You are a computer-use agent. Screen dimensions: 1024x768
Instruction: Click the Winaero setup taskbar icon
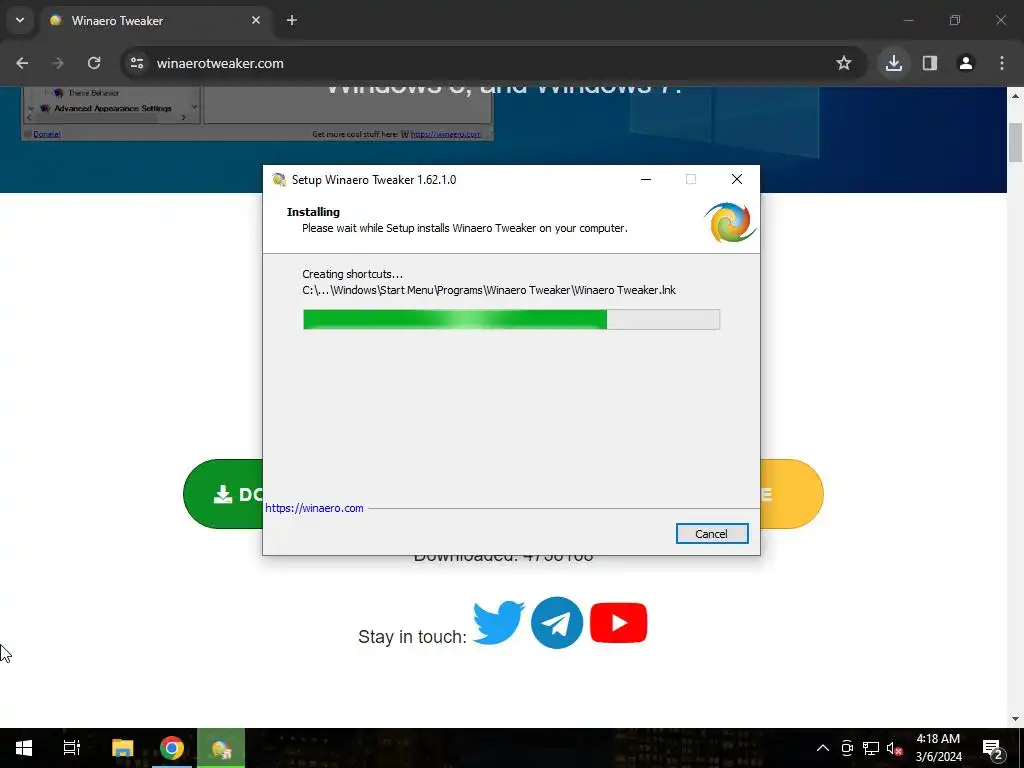(x=221, y=748)
